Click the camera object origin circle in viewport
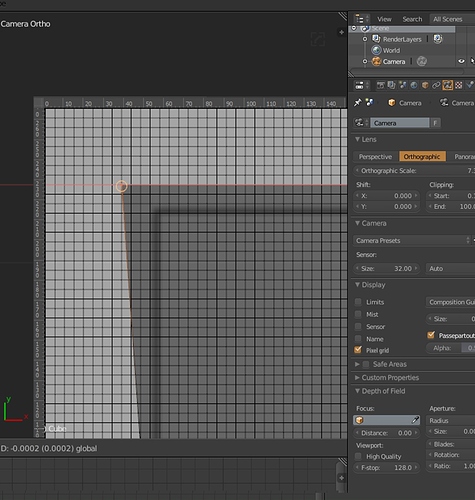The height and width of the screenshot is (500, 475). [x=121, y=186]
